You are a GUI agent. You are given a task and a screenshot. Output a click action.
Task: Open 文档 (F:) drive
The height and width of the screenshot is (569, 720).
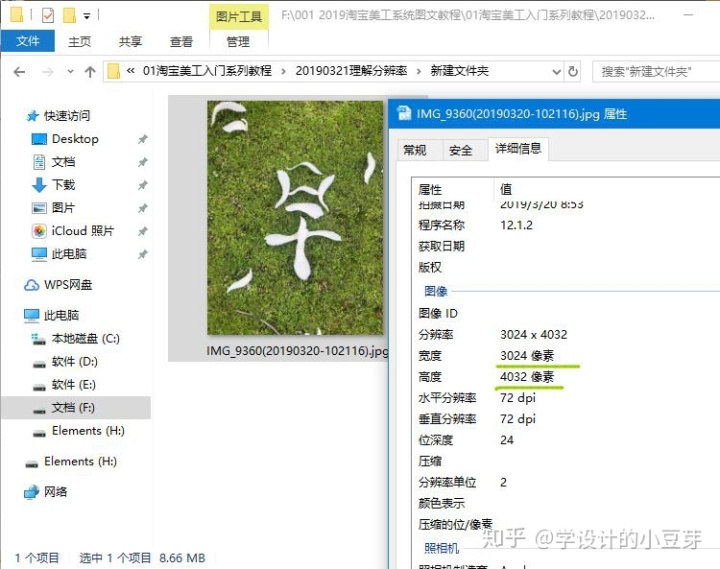[73, 407]
